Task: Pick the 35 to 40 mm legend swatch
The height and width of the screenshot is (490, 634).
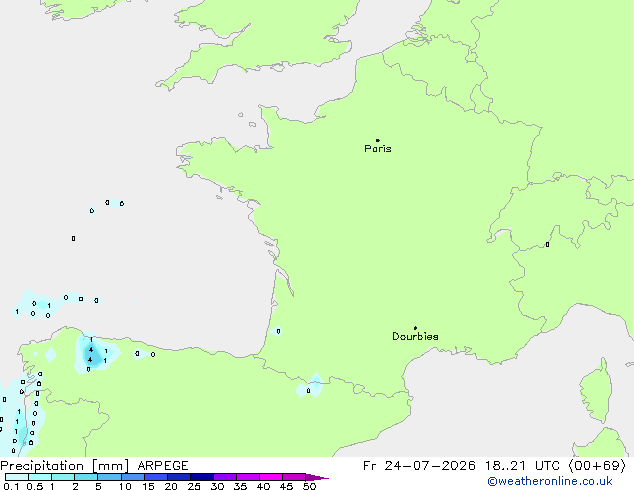Action: pos(248,477)
